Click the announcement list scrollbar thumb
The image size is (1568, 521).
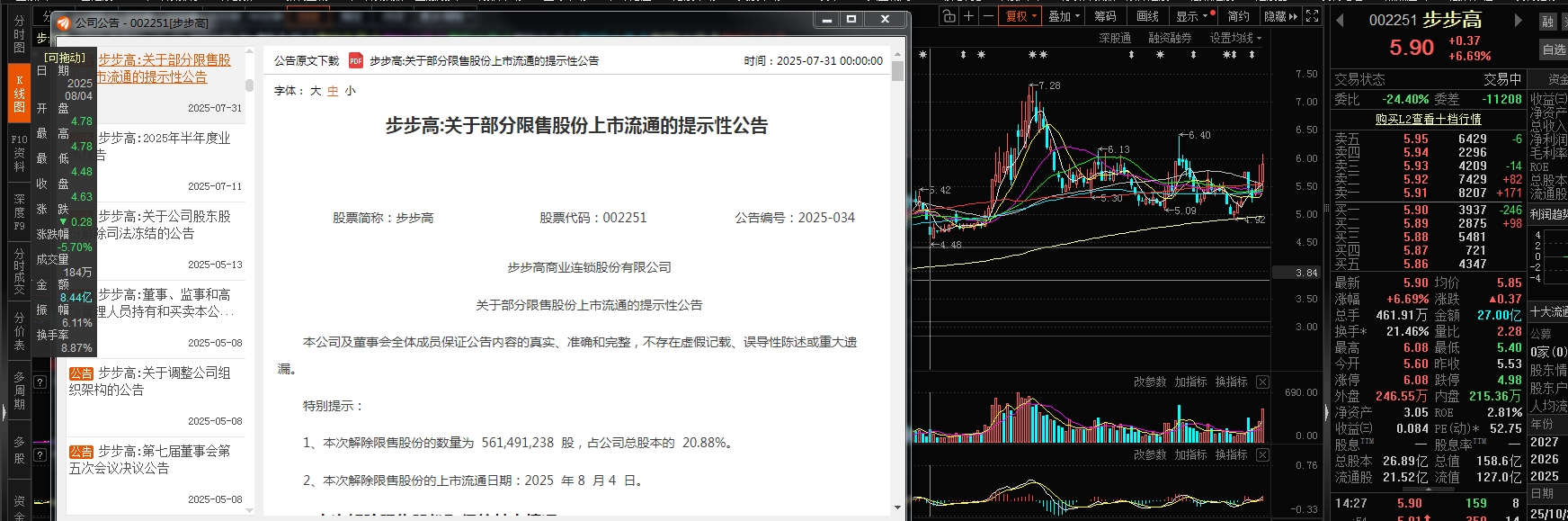pos(250,85)
